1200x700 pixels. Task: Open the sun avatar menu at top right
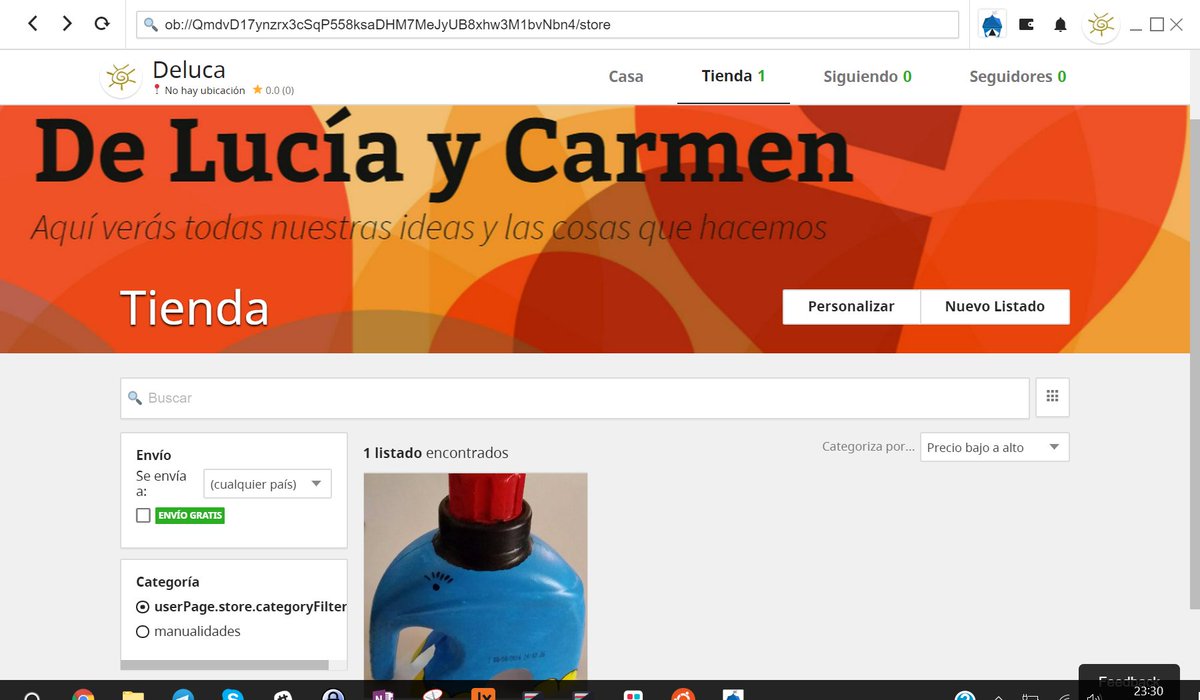[x=1101, y=24]
